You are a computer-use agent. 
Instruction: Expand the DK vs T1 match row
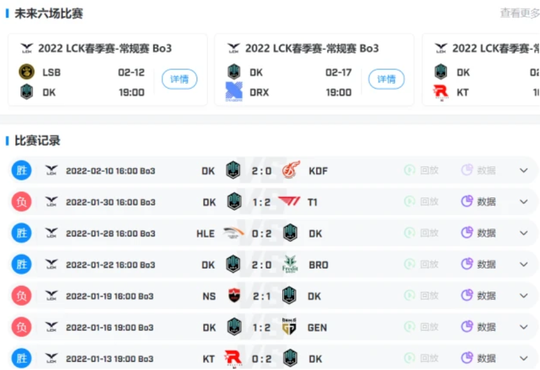[x=524, y=202]
